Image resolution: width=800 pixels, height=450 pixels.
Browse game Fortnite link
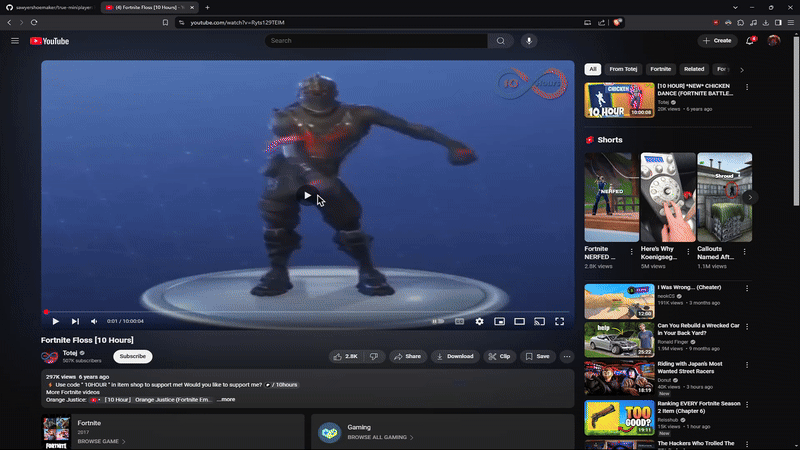coord(101,441)
